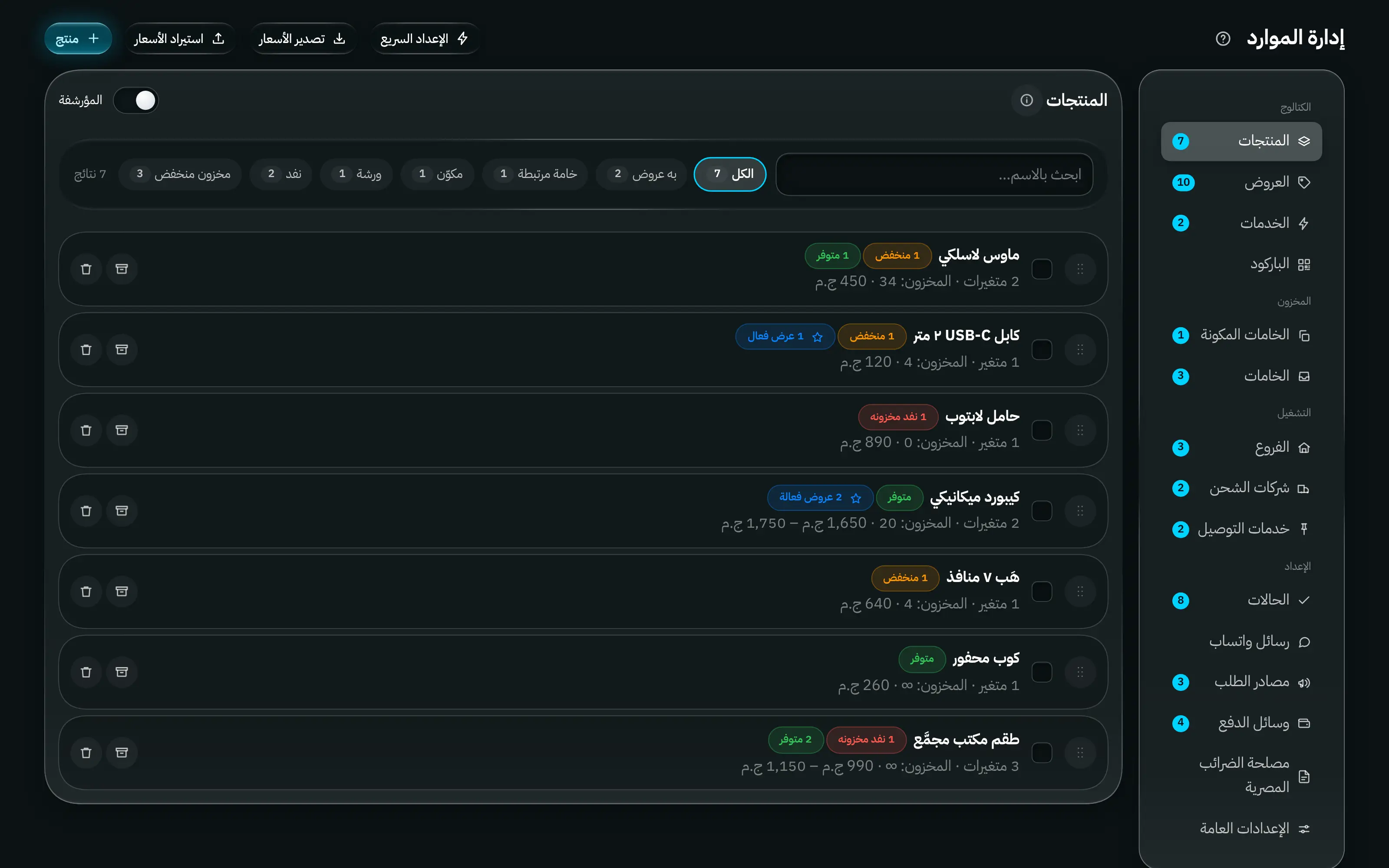Archive the طقم مكتب مجمَّع product
This screenshot has width=1389, height=868.
[x=122, y=753]
